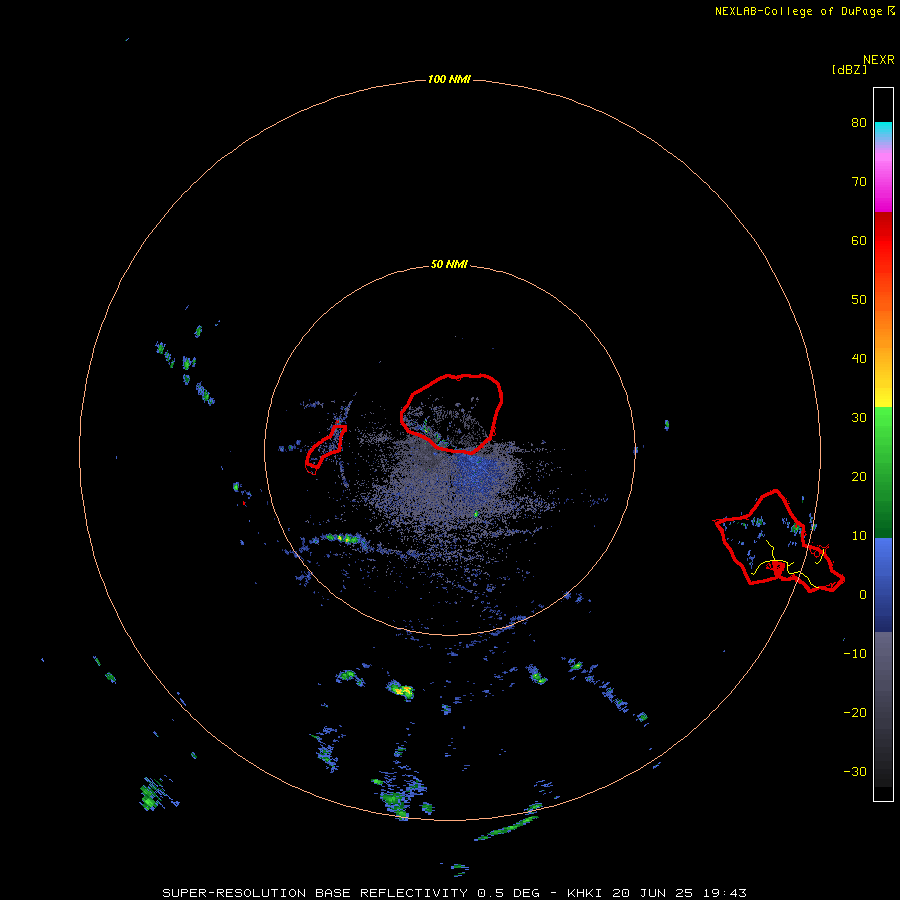Click the 60 value on dBZ scale
The image size is (900, 900).
[859, 241]
